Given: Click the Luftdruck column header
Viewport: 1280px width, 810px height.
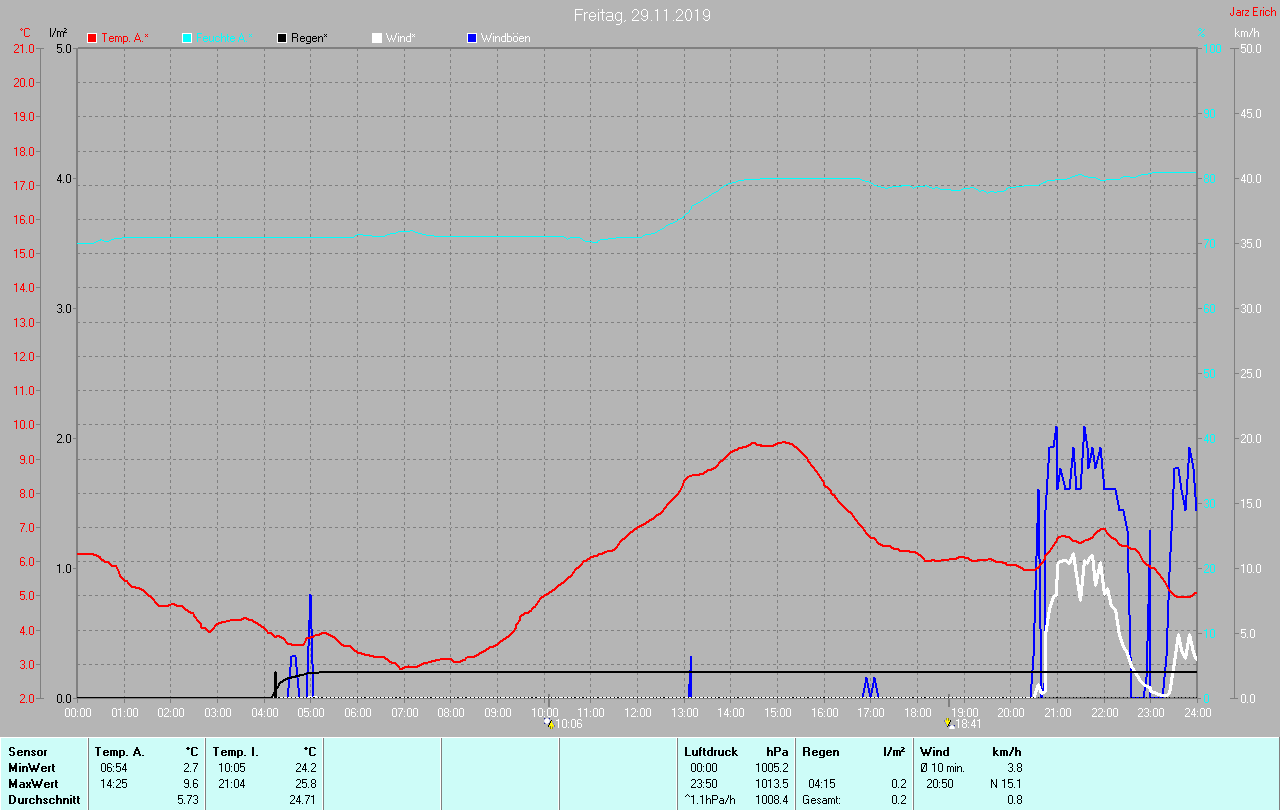Looking at the screenshot, I should (x=710, y=751).
